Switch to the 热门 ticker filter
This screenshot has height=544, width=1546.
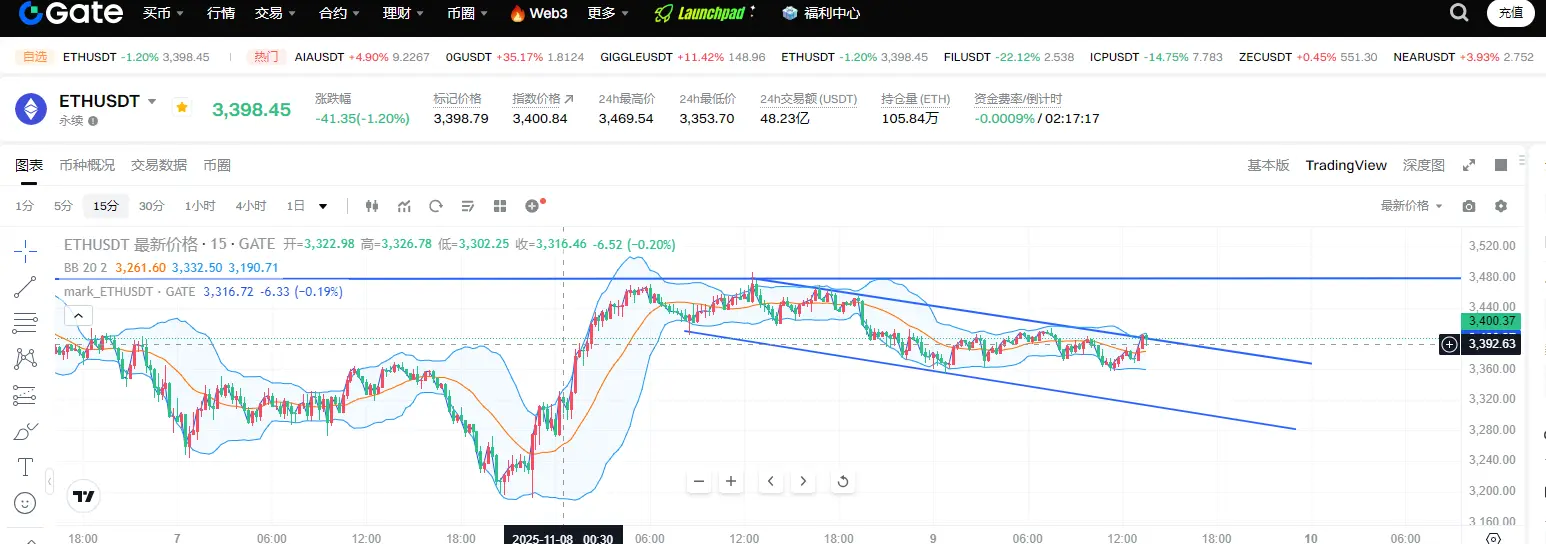[x=266, y=57]
